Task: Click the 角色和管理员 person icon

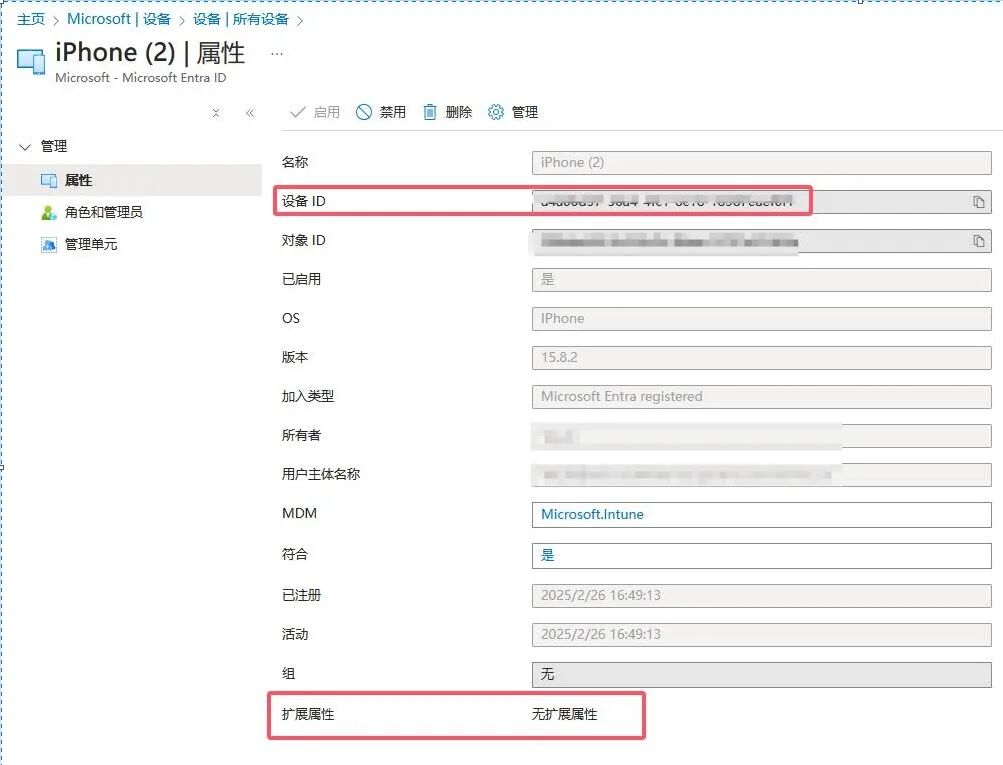Action: 49,212
